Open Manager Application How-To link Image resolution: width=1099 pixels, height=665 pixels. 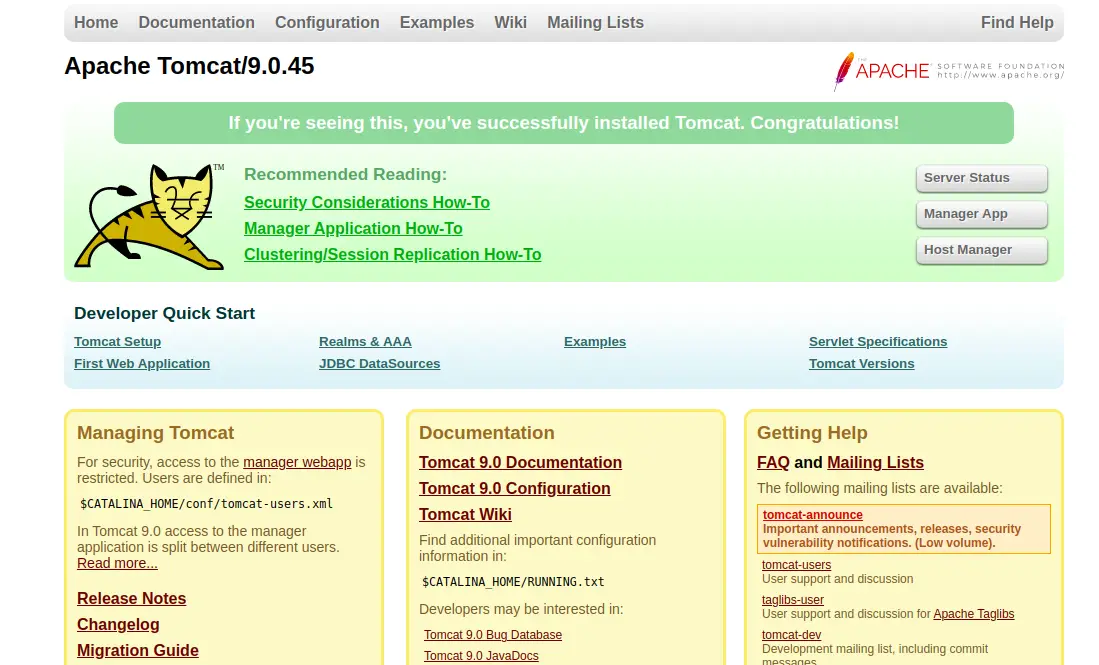point(353,228)
